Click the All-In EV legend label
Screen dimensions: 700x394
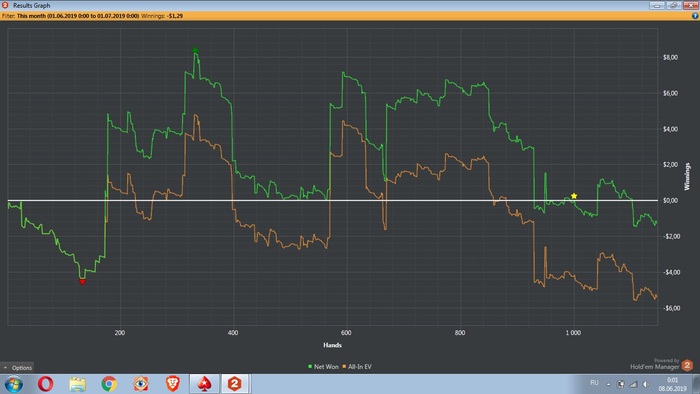pos(360,366)
